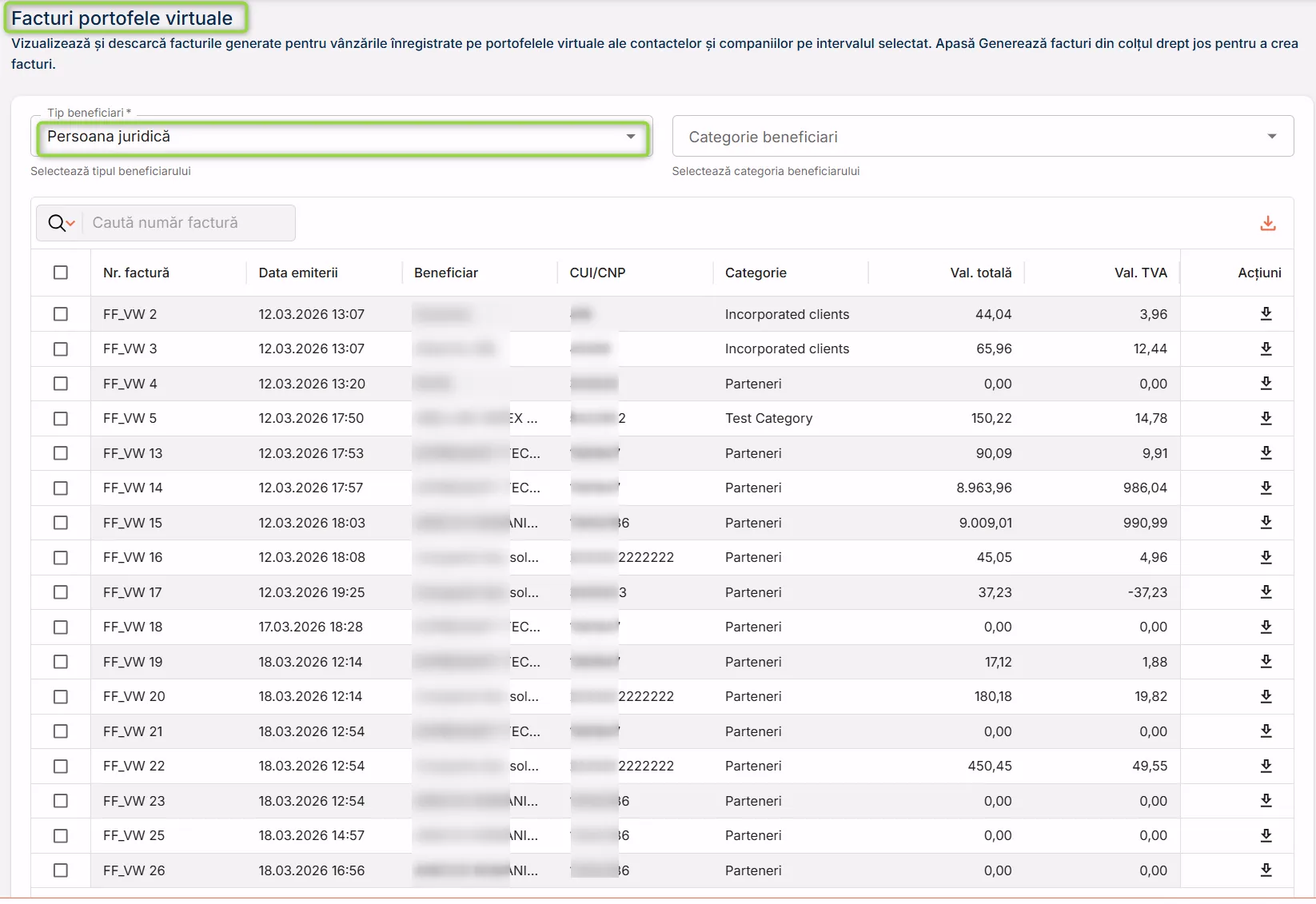
Task: Download invoice FF_VW 17
Action: pyautogui.click(x=1266, y=592)
